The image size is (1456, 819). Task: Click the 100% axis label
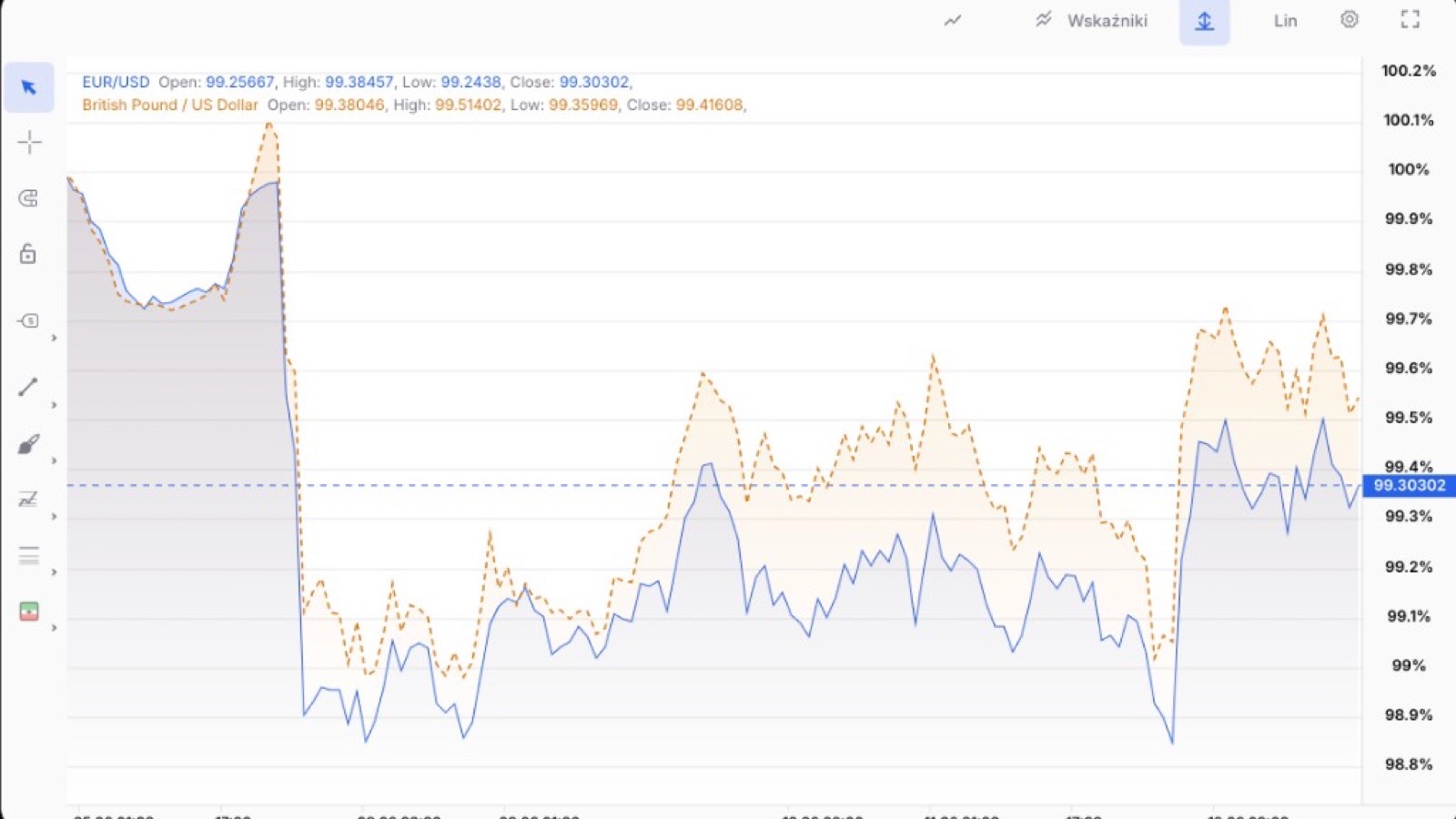click(1408, 169)
